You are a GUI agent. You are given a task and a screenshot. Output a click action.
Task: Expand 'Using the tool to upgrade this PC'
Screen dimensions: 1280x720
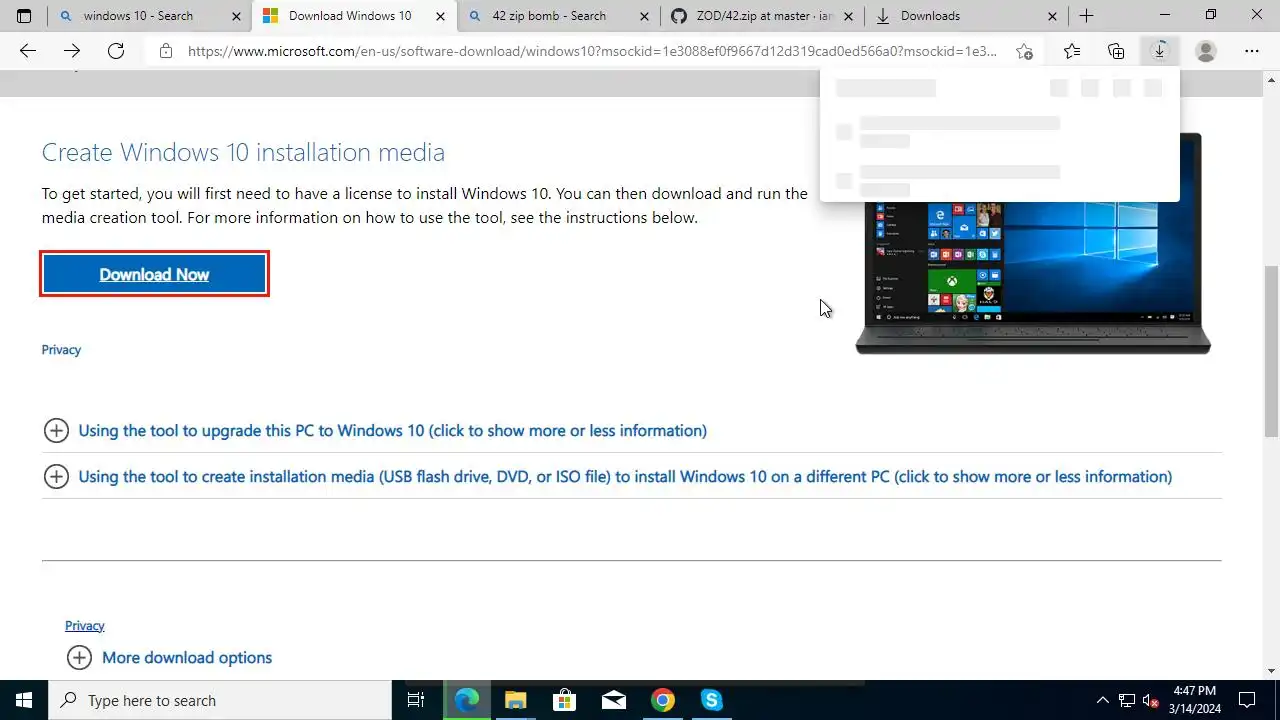click(x=392, y=431)
